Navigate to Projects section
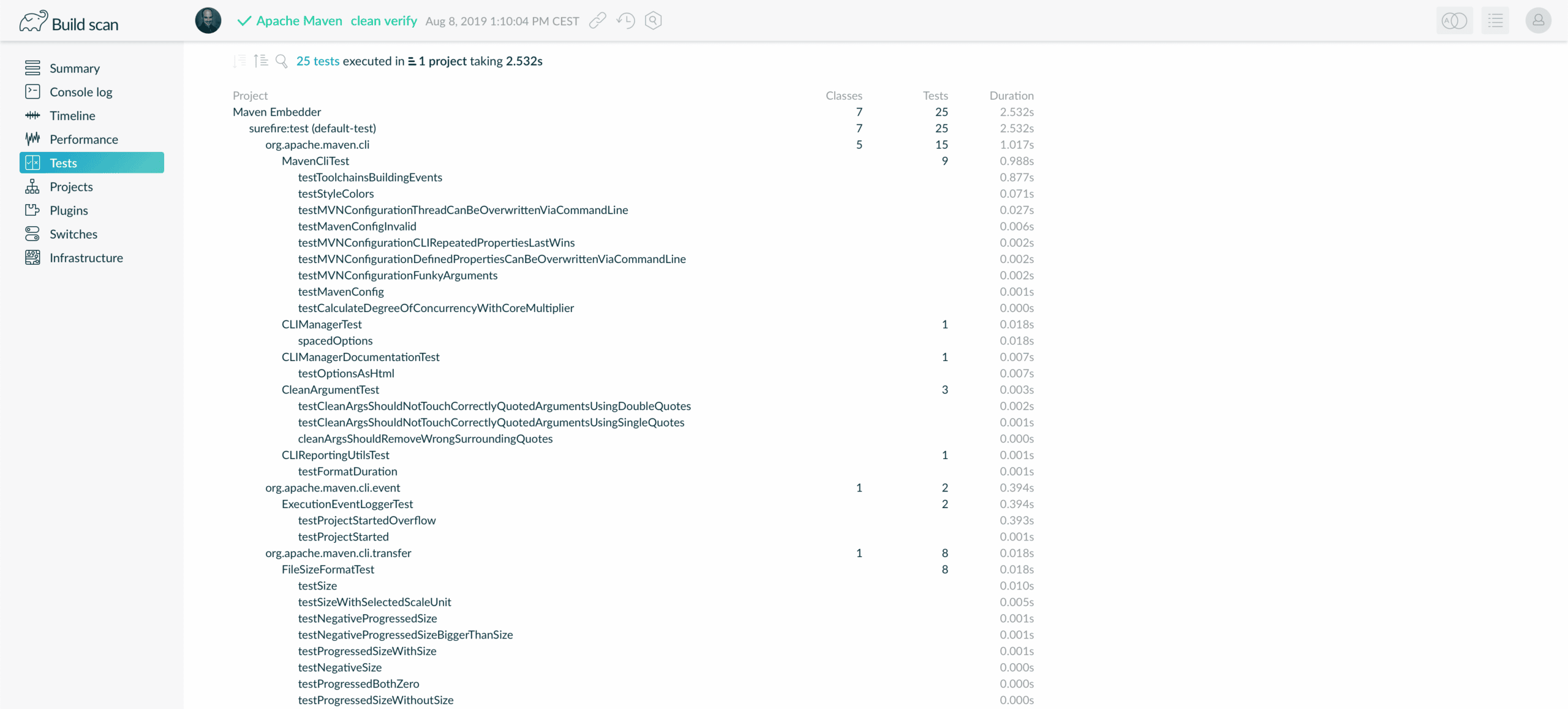The image size is (1568, 709). point(71,187)
